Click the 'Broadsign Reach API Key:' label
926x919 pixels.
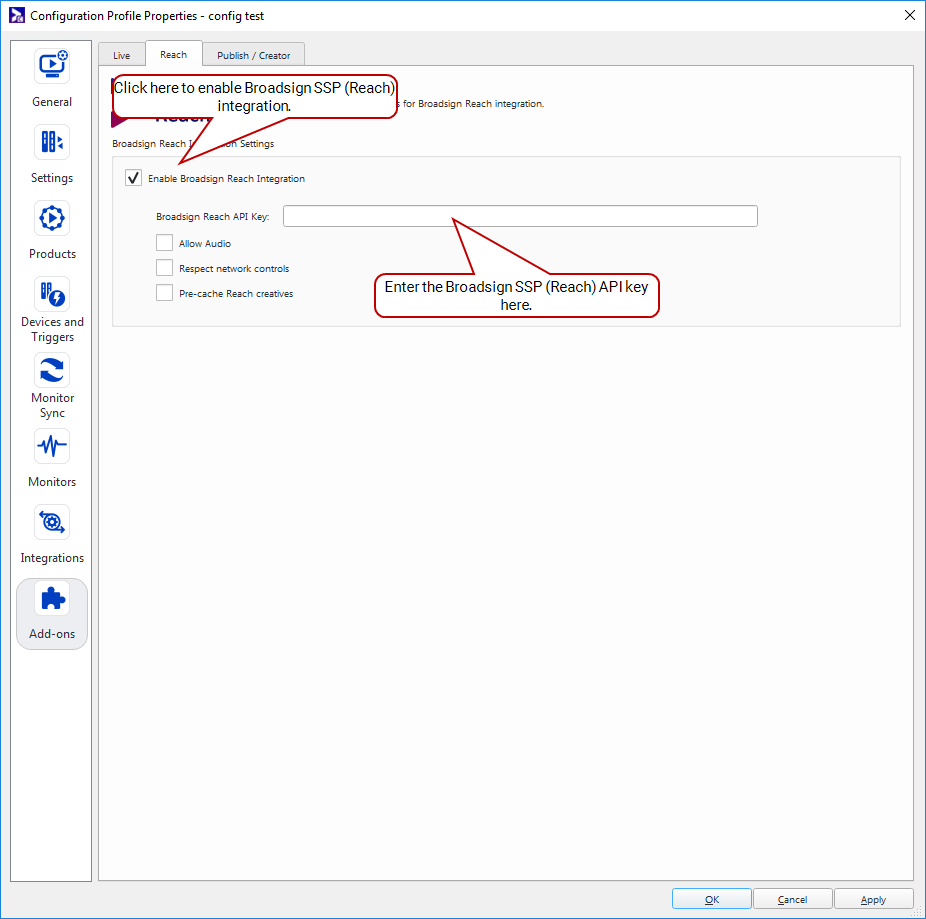click(213, 217)
